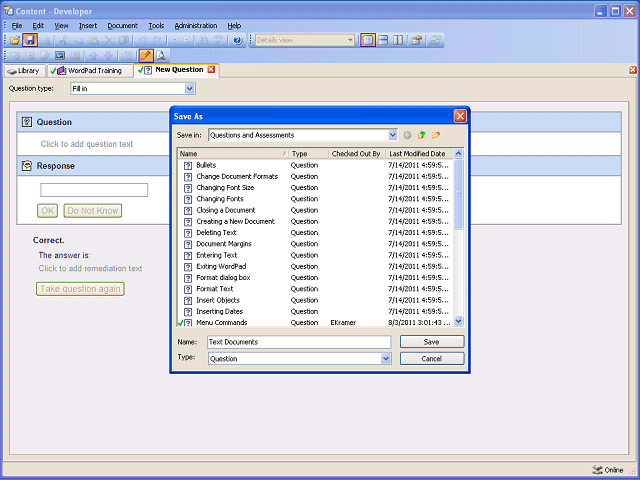Close the Save As dialog

pyautogui.click(x=460, y=116)
